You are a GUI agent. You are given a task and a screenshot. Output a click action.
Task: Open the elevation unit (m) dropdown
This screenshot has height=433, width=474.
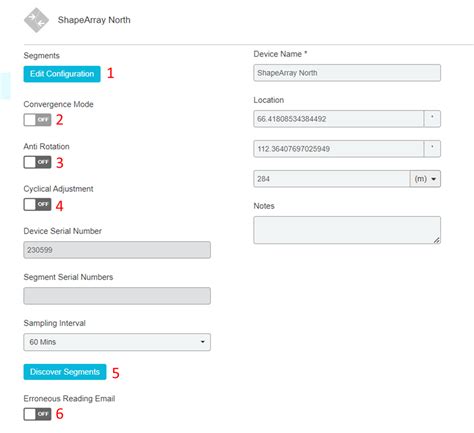[x=425, y=179]
